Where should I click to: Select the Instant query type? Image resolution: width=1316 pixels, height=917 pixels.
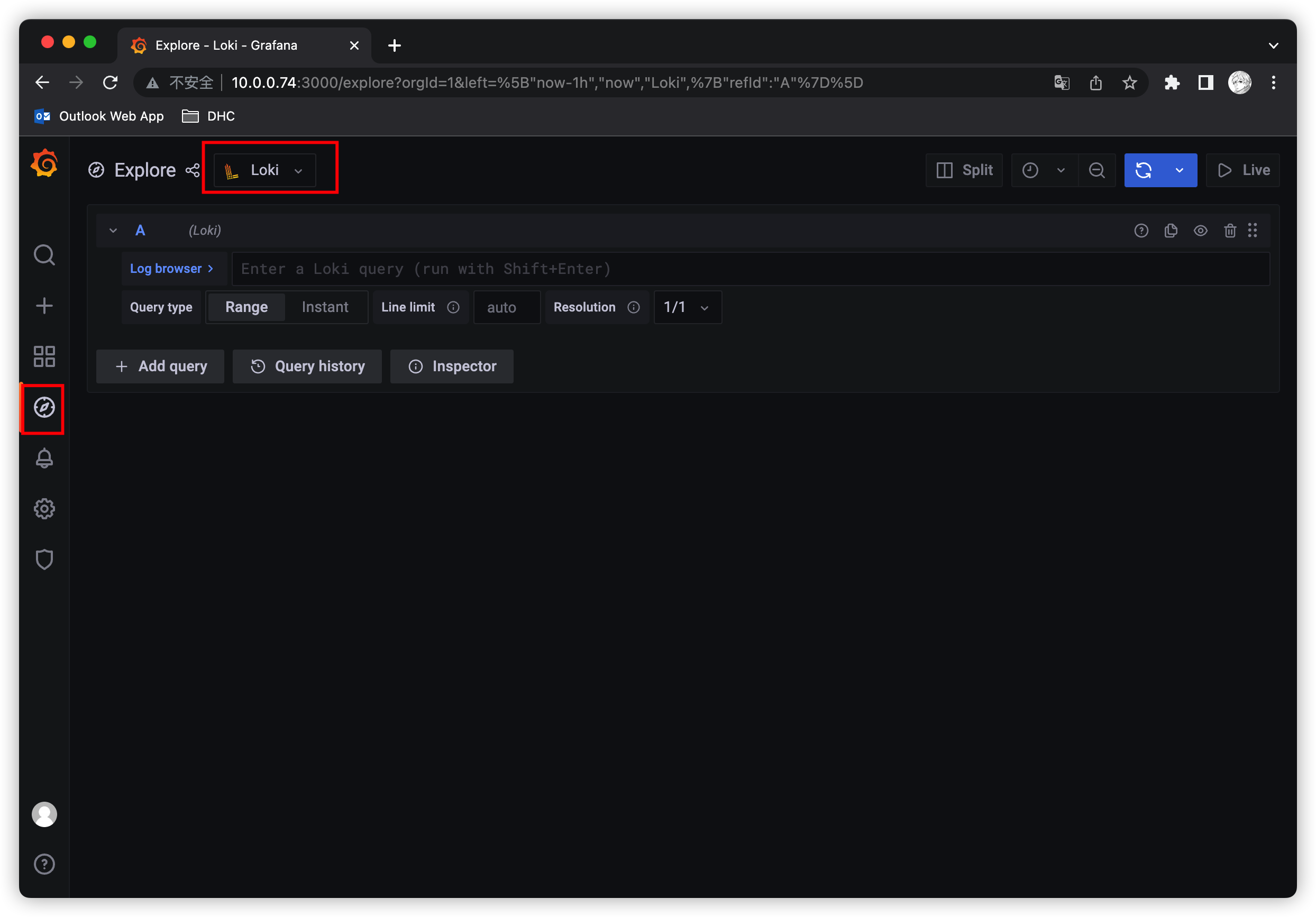click(x=325, y=307)
